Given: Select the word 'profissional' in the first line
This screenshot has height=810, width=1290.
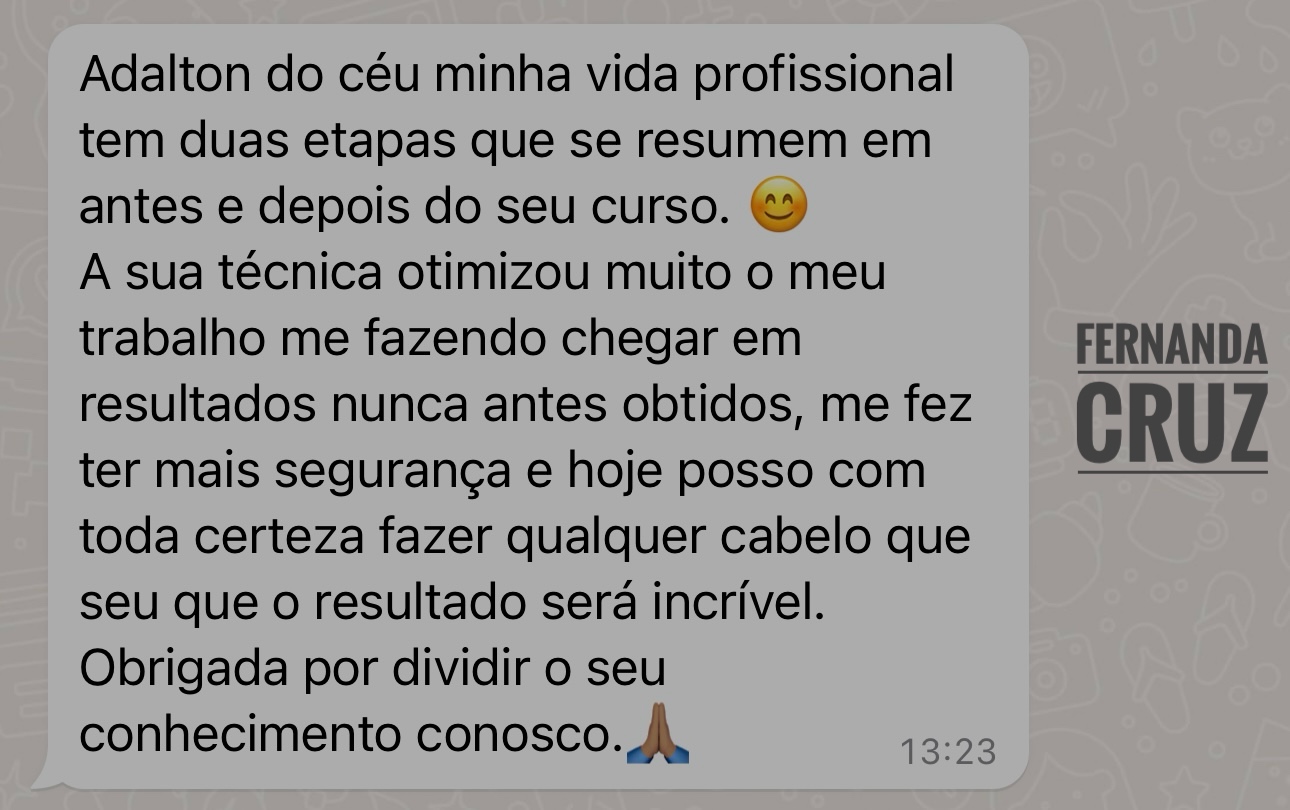Looking at the screenshot, I should pos(823,75).
